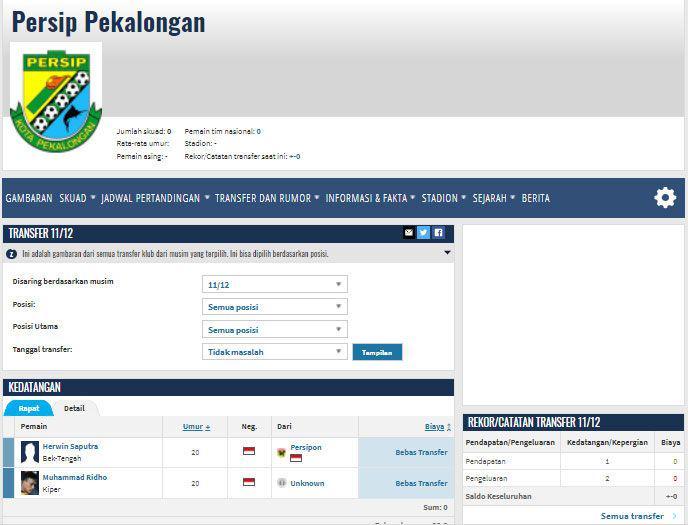The width and height of the screenshot is (688, 525).
Task: Open the Tanggal transfer dropdown
Action: click(x=275, y=352)
